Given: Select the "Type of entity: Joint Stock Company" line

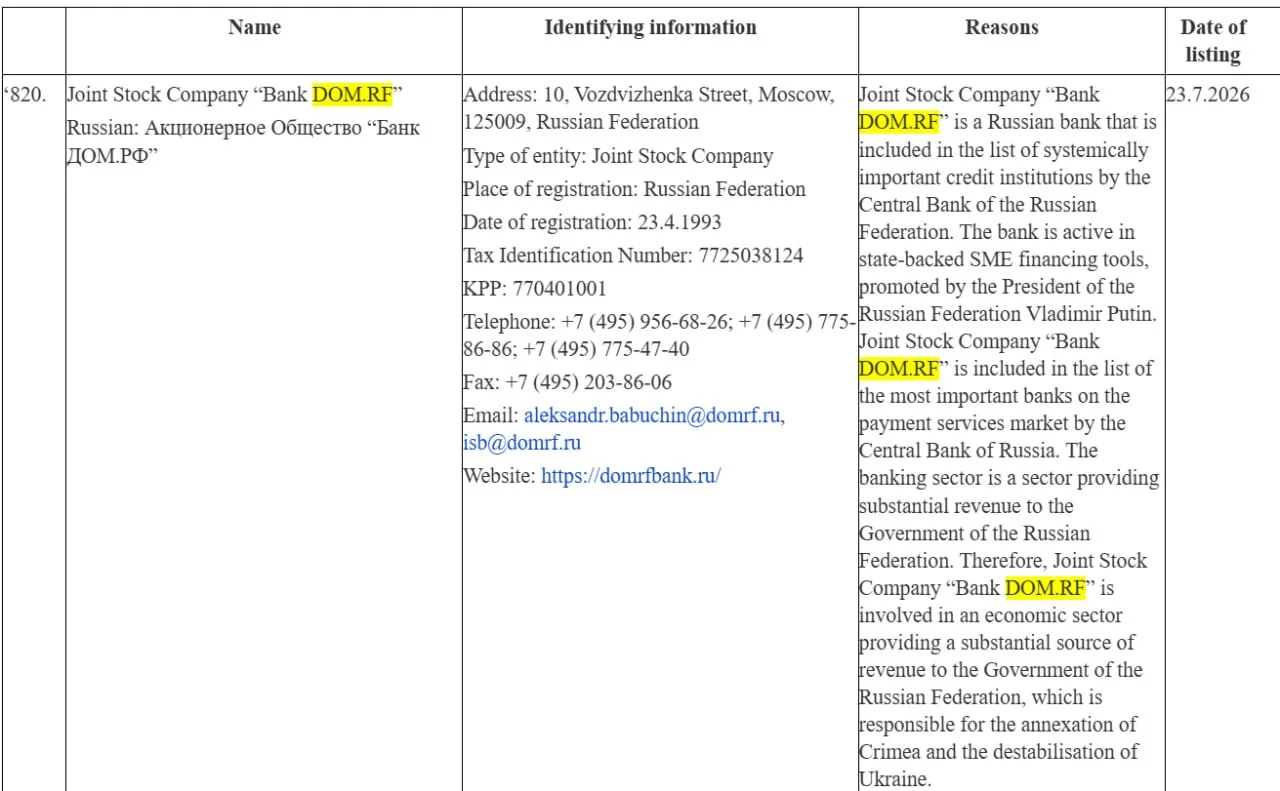Looking at the screenshot, I should pyautogui.click(x=618, y=156).
